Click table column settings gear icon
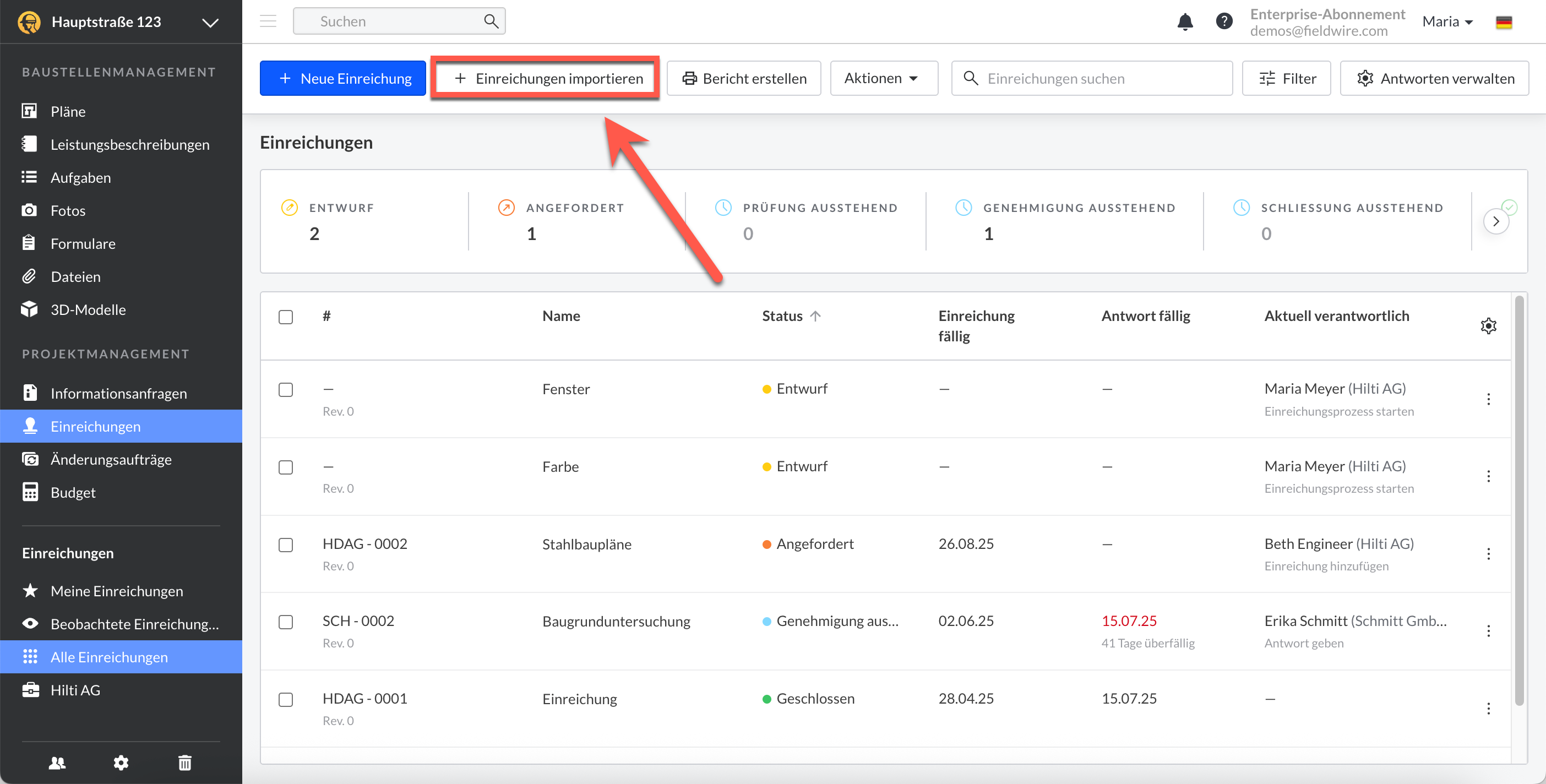 (1488, 326)
